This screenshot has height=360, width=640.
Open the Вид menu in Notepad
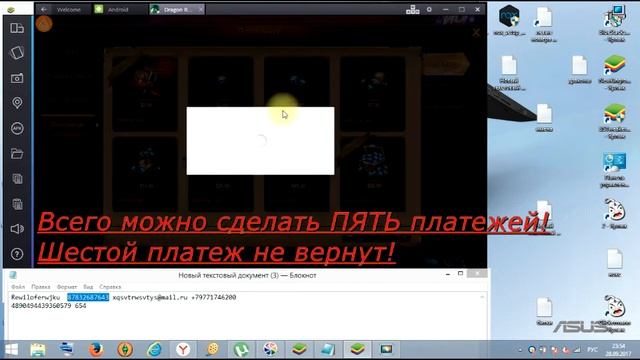pos(88,287)
